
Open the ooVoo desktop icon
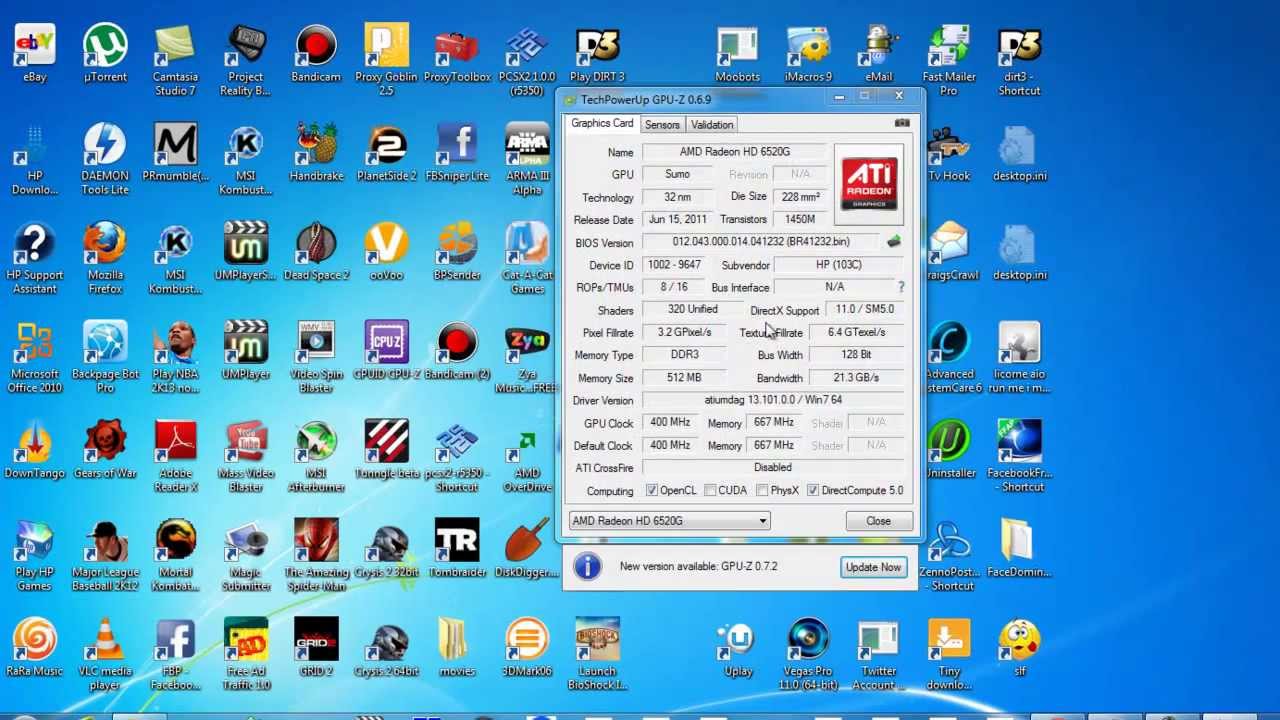coord(386,250)
